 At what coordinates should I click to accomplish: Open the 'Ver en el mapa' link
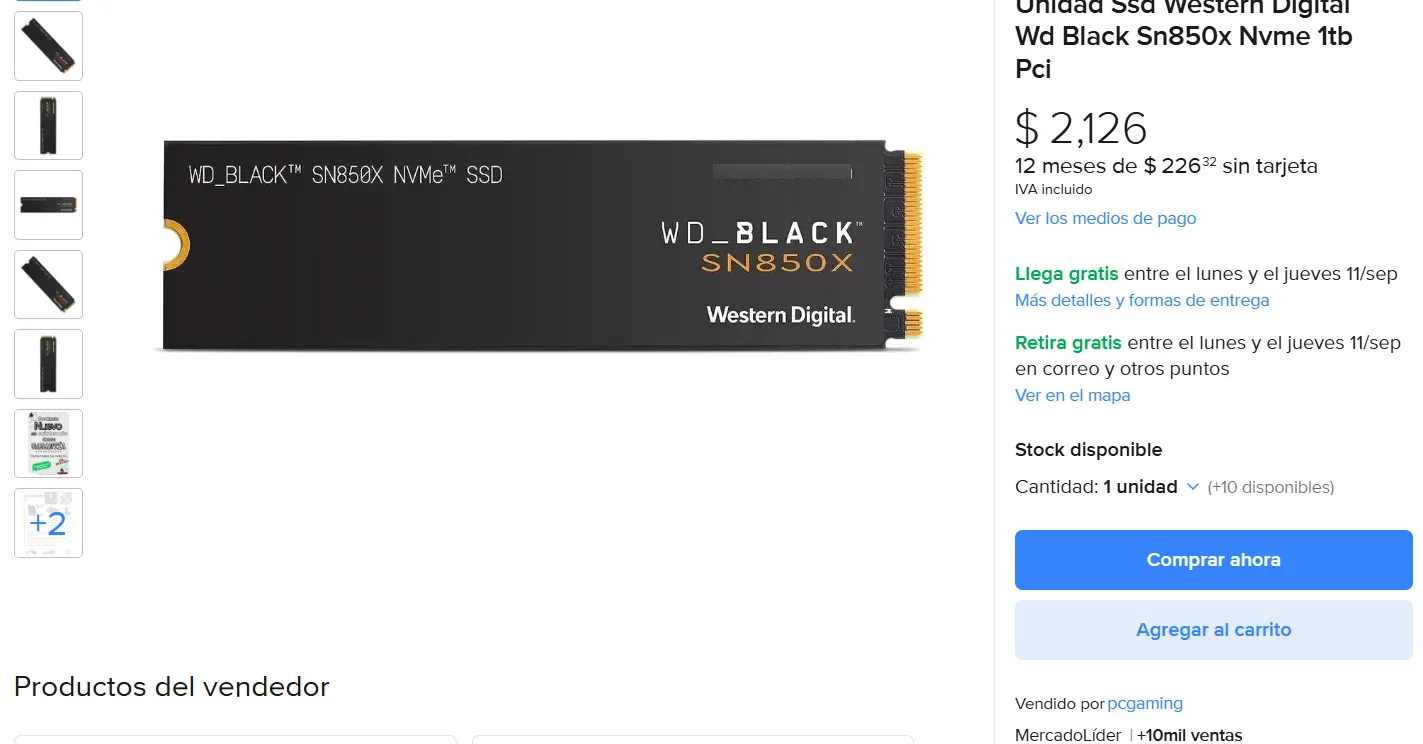(x=1072, y=395)
